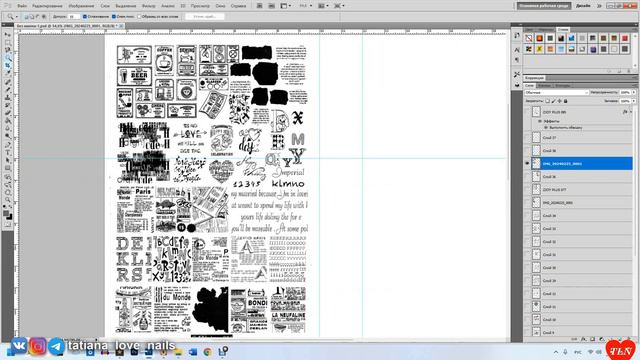Select the Move tool
Screen dimensions: 640x360
click(x=8, y=35)
